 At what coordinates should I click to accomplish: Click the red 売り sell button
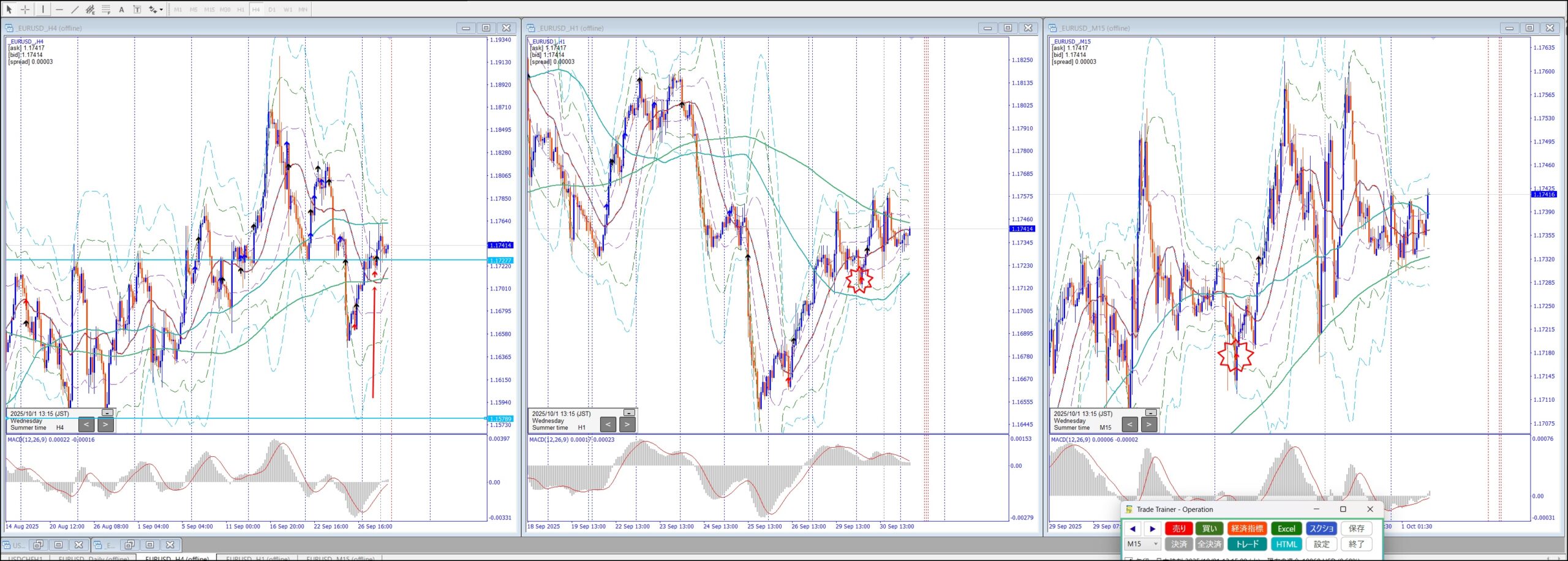pyautogui.click(x=1178, y=529)
